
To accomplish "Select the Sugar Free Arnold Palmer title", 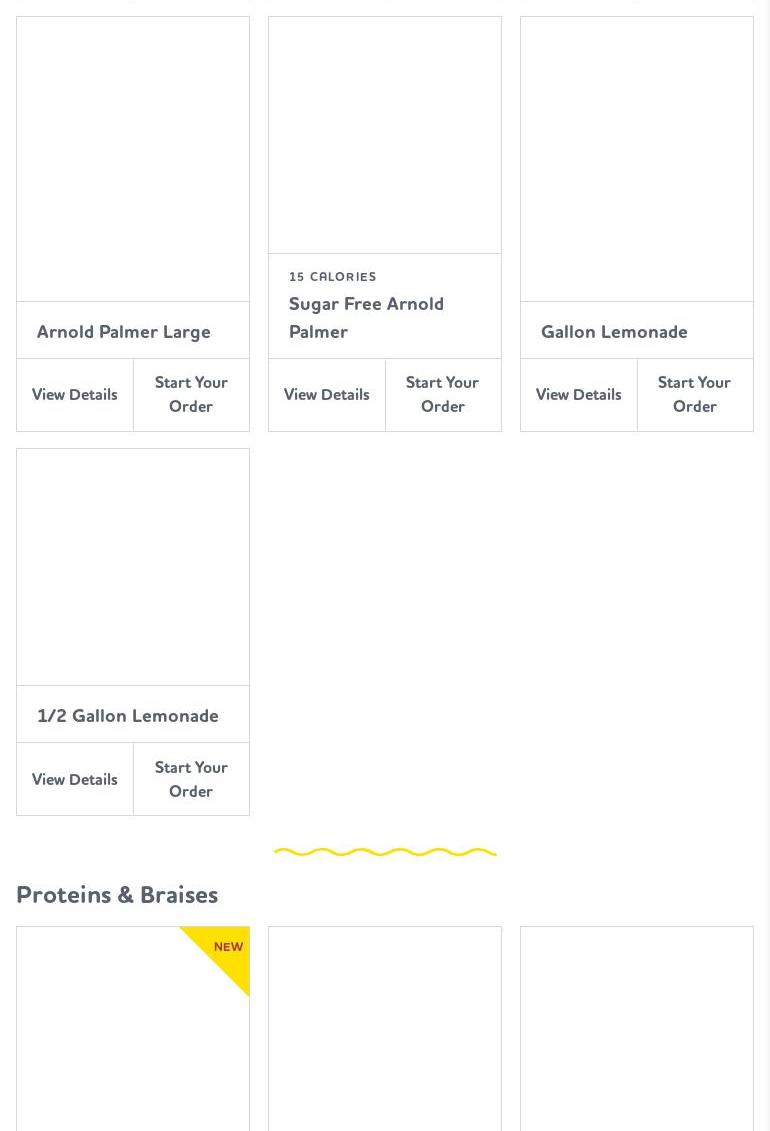I will click(366, 317).
